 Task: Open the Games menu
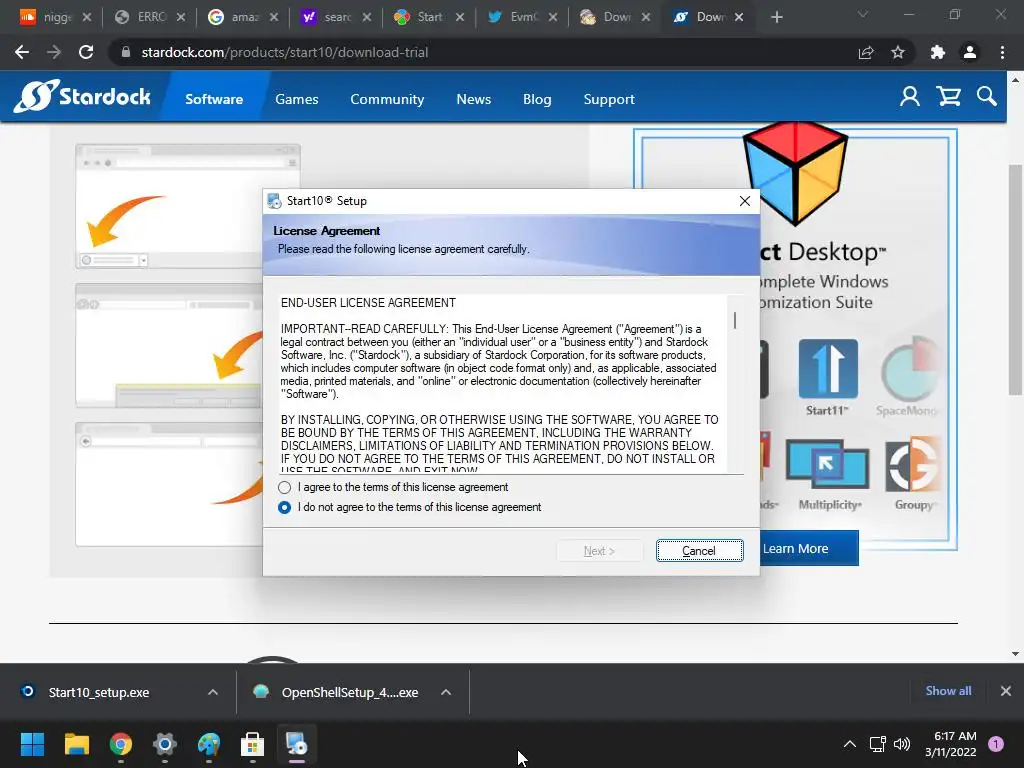click(x=296, y=99)
